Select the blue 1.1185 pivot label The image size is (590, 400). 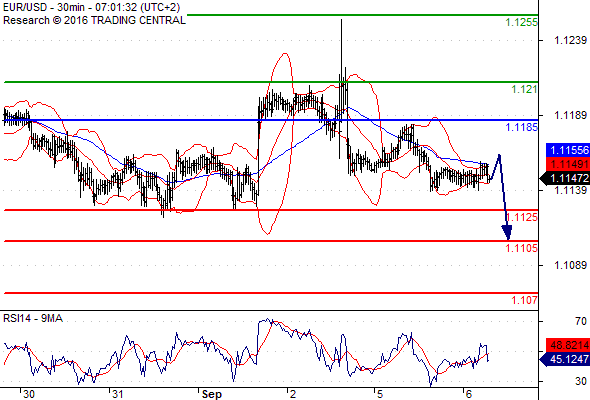pyautogui.click(x=522, y=127)
